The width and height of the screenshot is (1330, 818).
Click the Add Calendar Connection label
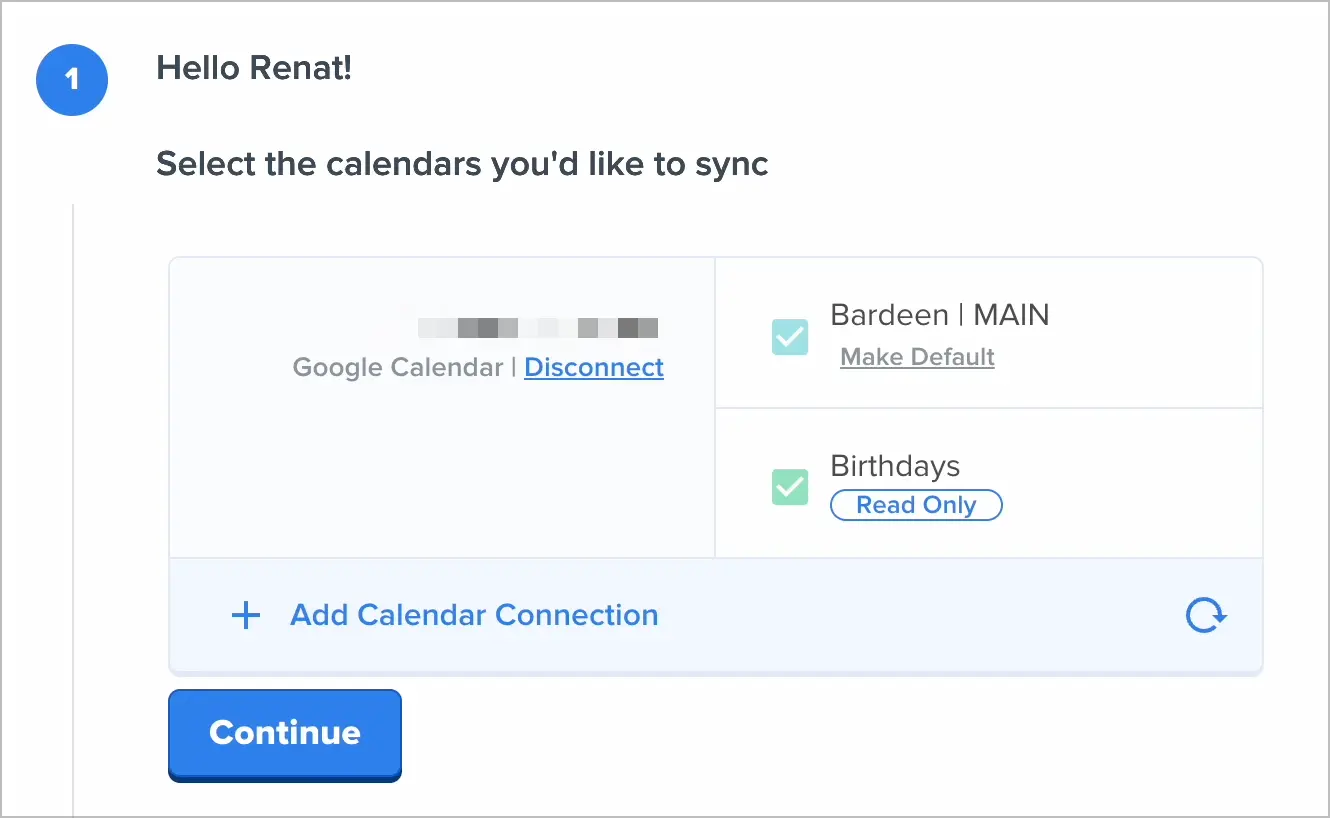click(473, 615)
